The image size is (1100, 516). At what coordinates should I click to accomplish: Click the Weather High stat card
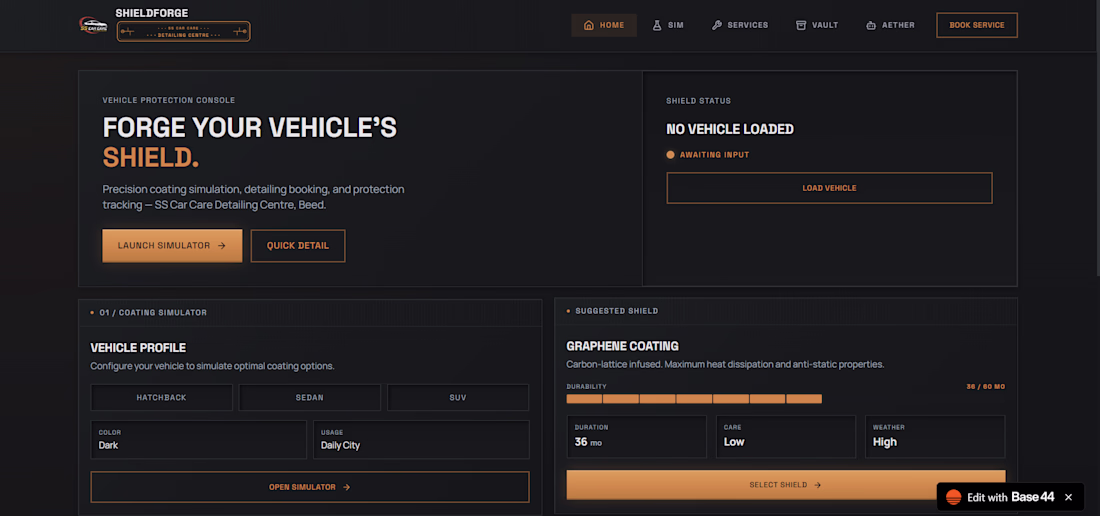[935, 436]
